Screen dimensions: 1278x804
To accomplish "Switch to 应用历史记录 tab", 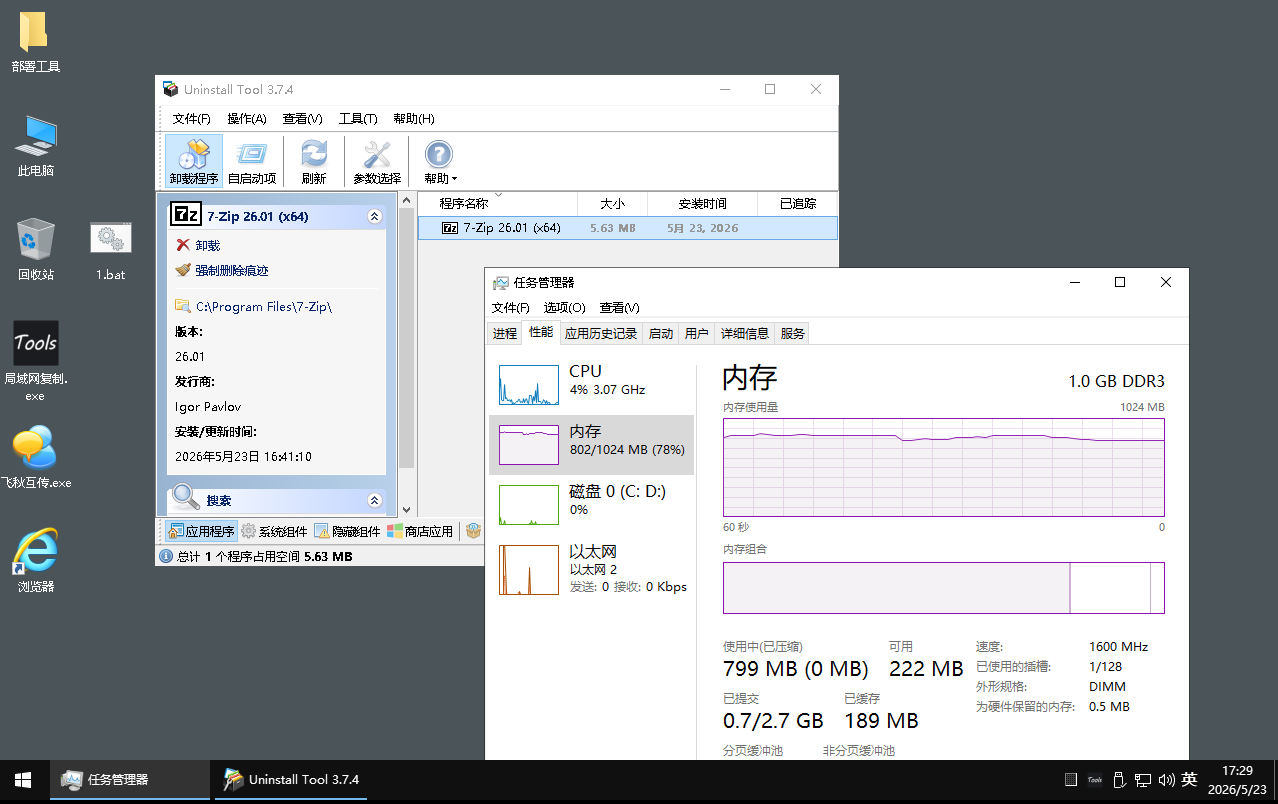I will (x=601, y=333).
